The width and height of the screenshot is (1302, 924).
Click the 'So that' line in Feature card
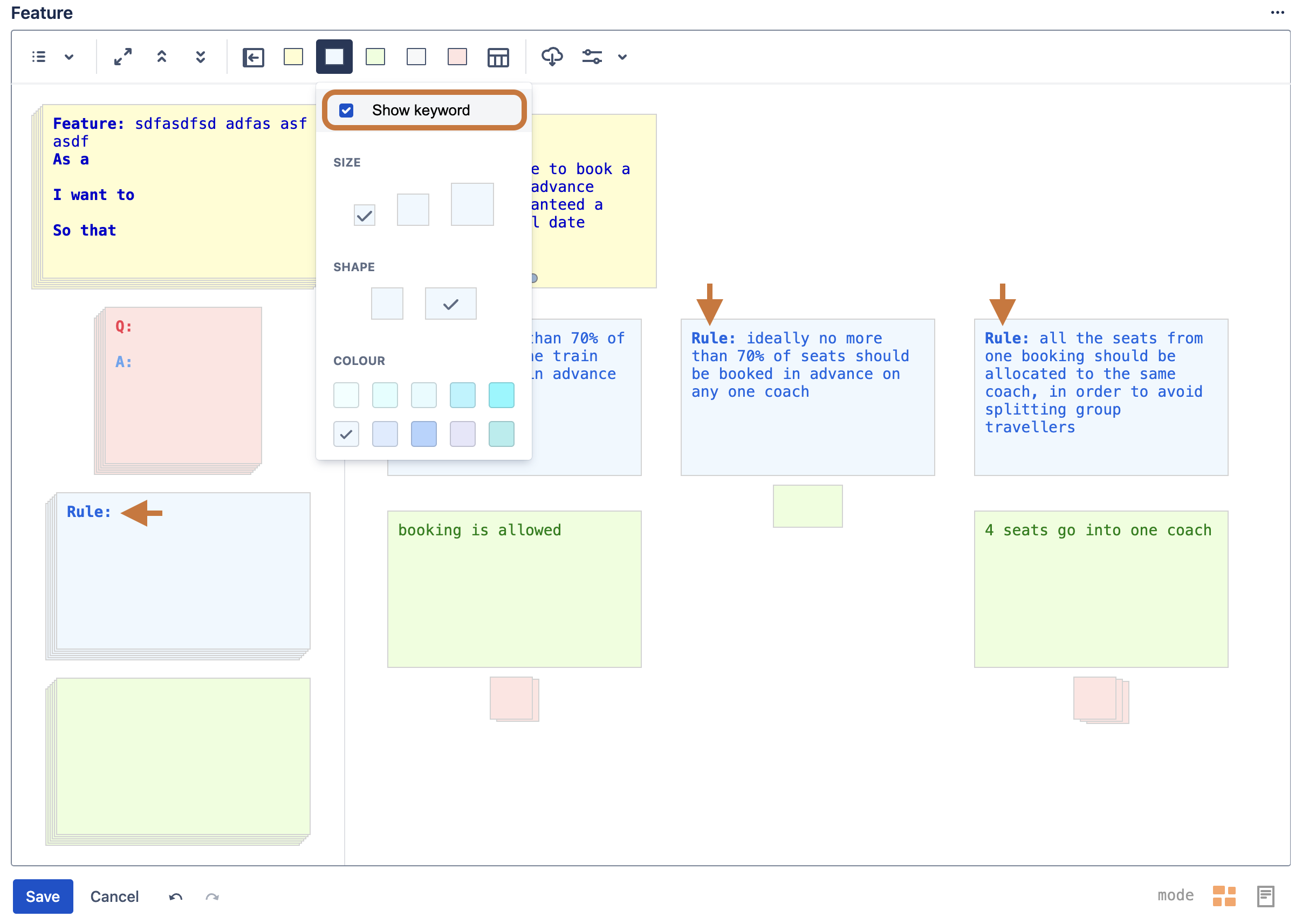[84, 230]
